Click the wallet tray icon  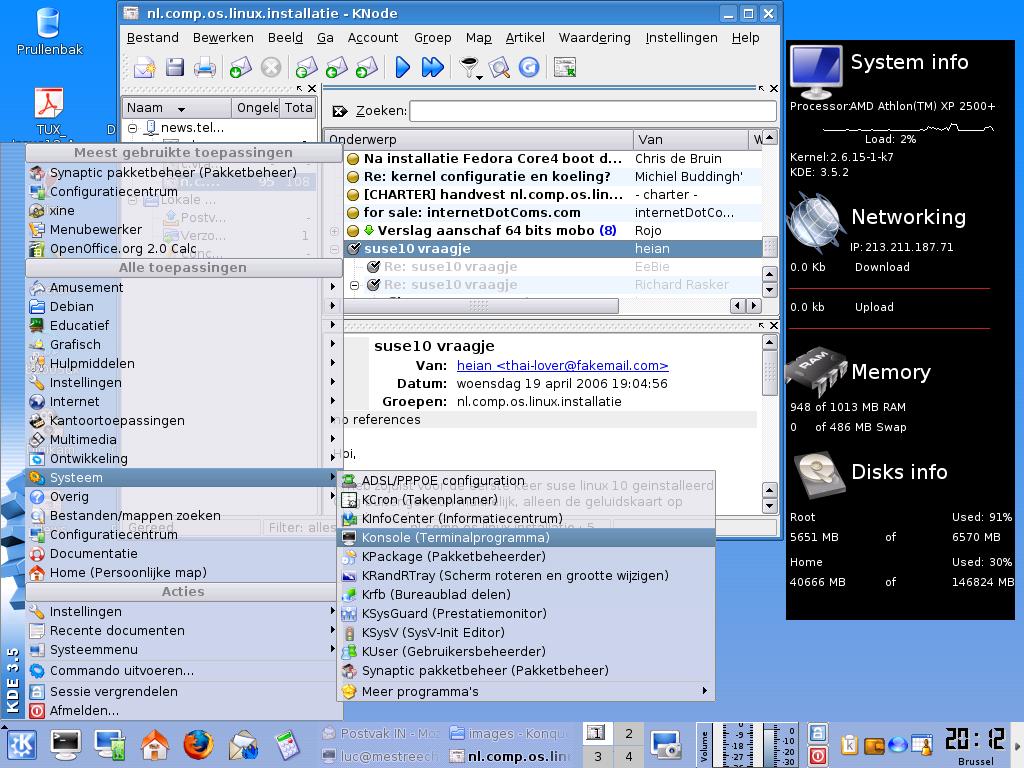tap(874, 744)
